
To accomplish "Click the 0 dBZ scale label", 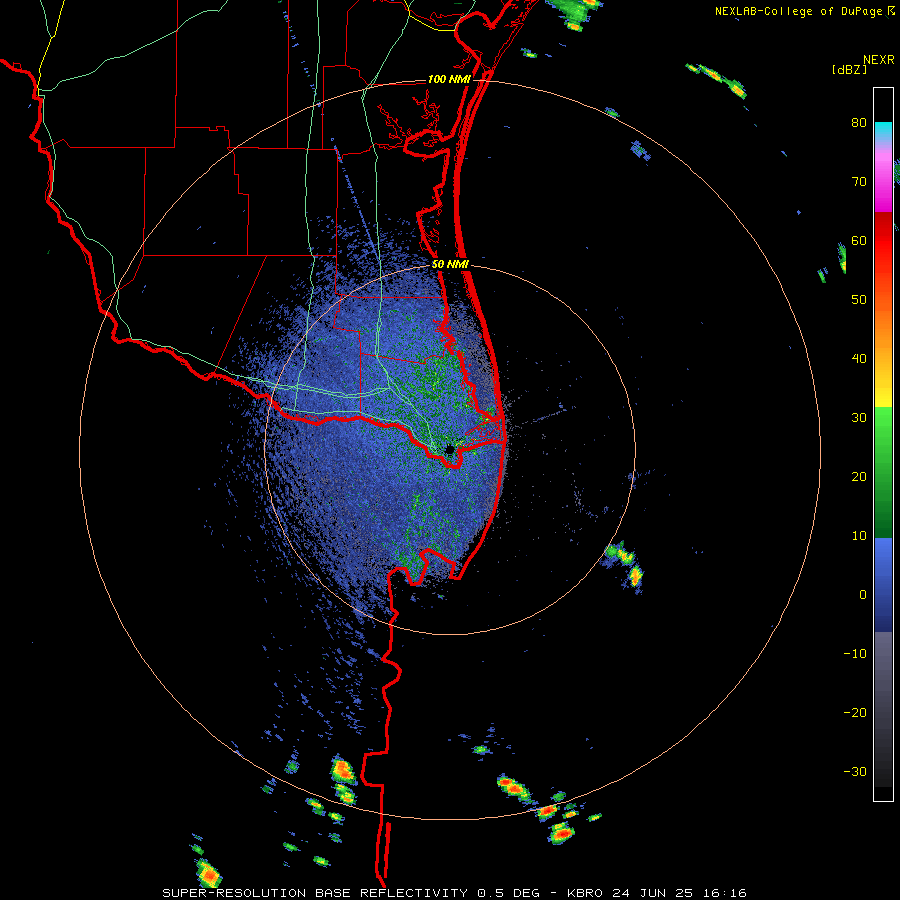I will pos(863,595).
